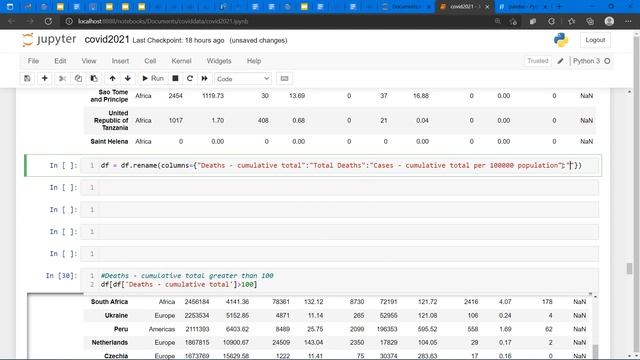Image resolution: width=640 pixels, height=360 pixels.
Task: Rename notebook title covid2021
Action: click(107, 40)
